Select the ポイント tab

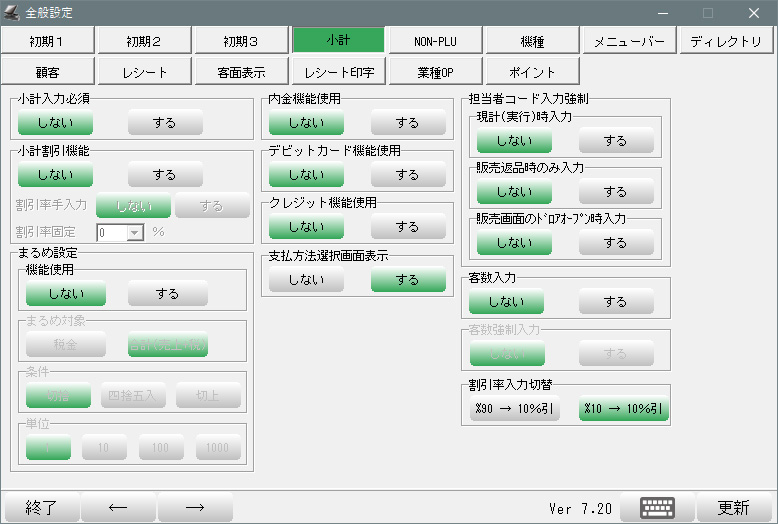point(532,72)
